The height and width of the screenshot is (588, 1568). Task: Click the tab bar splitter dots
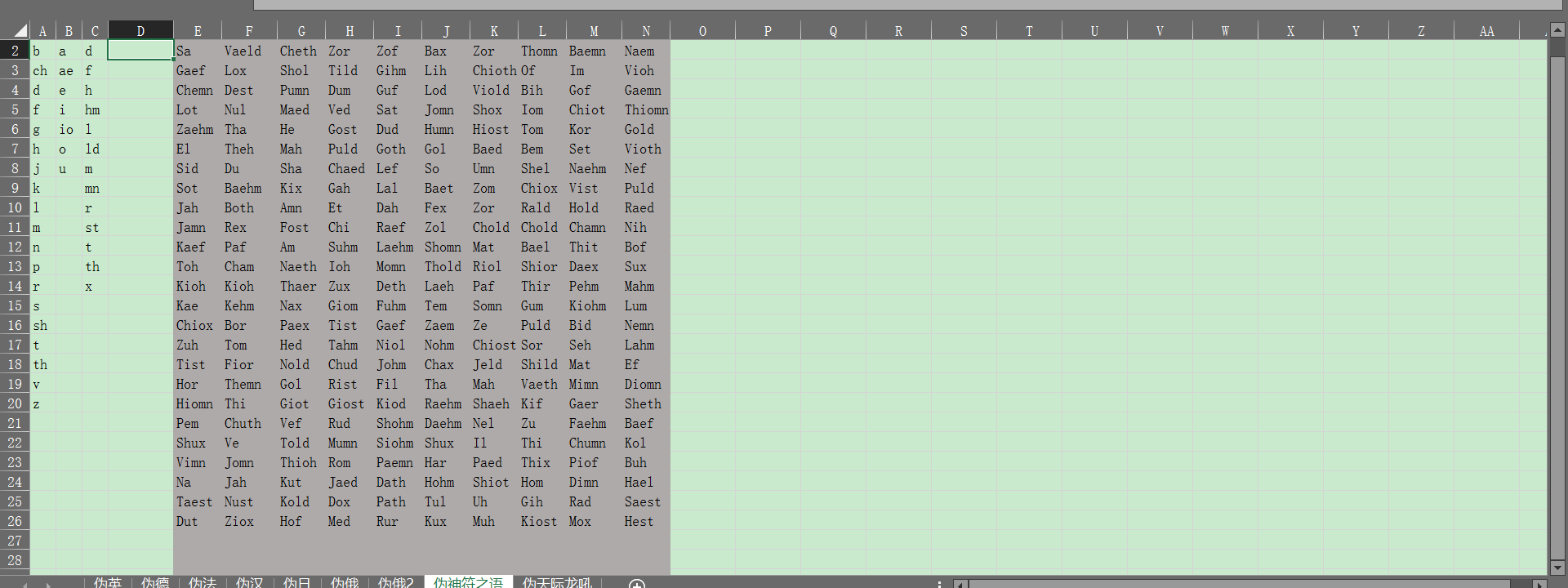[939, 584]
